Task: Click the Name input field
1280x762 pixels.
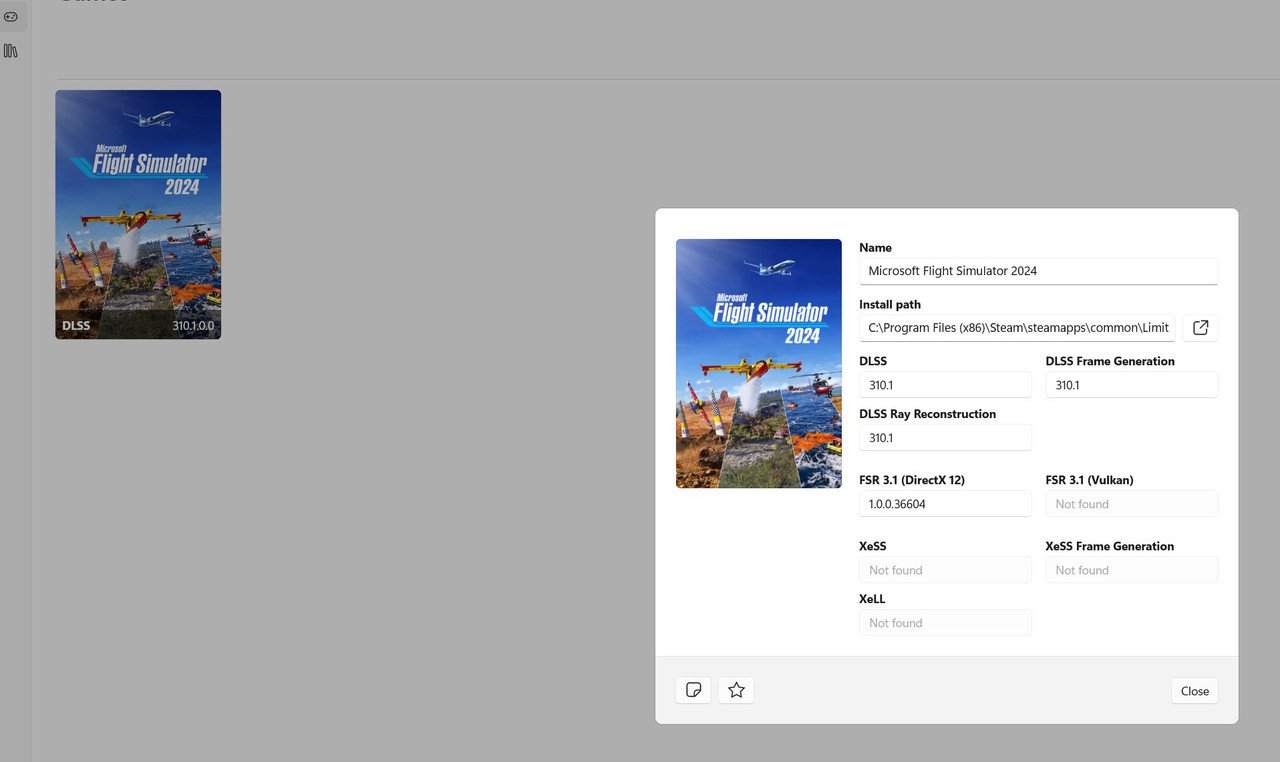Action: pyautogui.click(x=1038, y=271)
